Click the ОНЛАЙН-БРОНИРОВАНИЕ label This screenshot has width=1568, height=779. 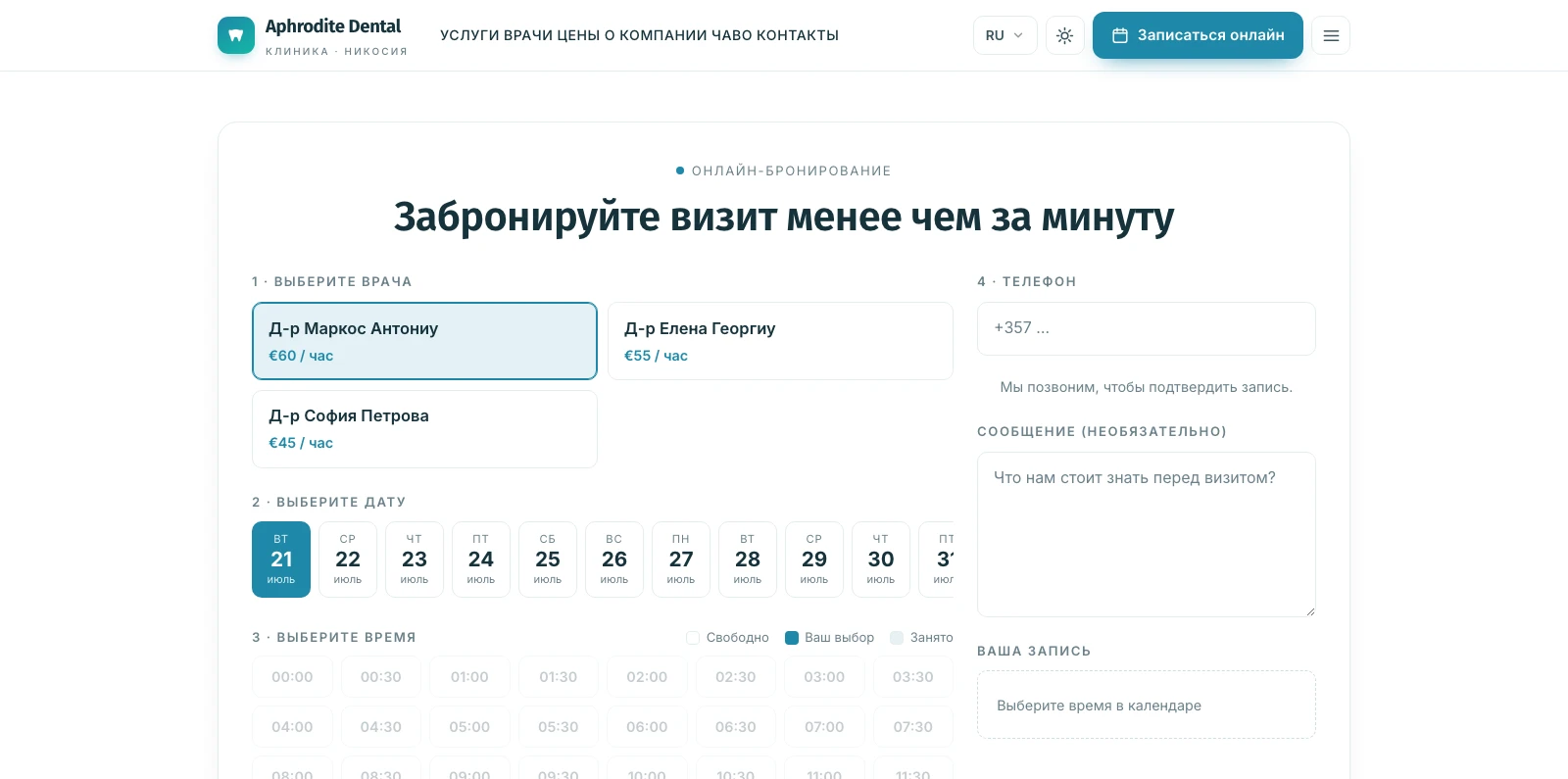792,170
